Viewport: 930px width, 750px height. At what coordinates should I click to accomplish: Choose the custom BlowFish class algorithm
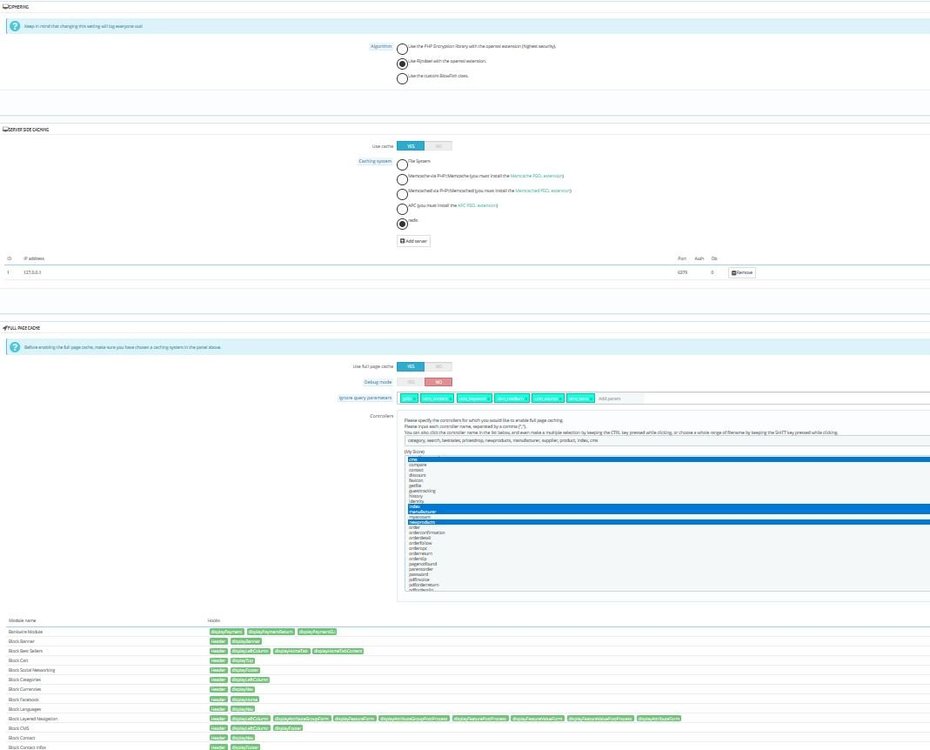click(x=402, y=78)
